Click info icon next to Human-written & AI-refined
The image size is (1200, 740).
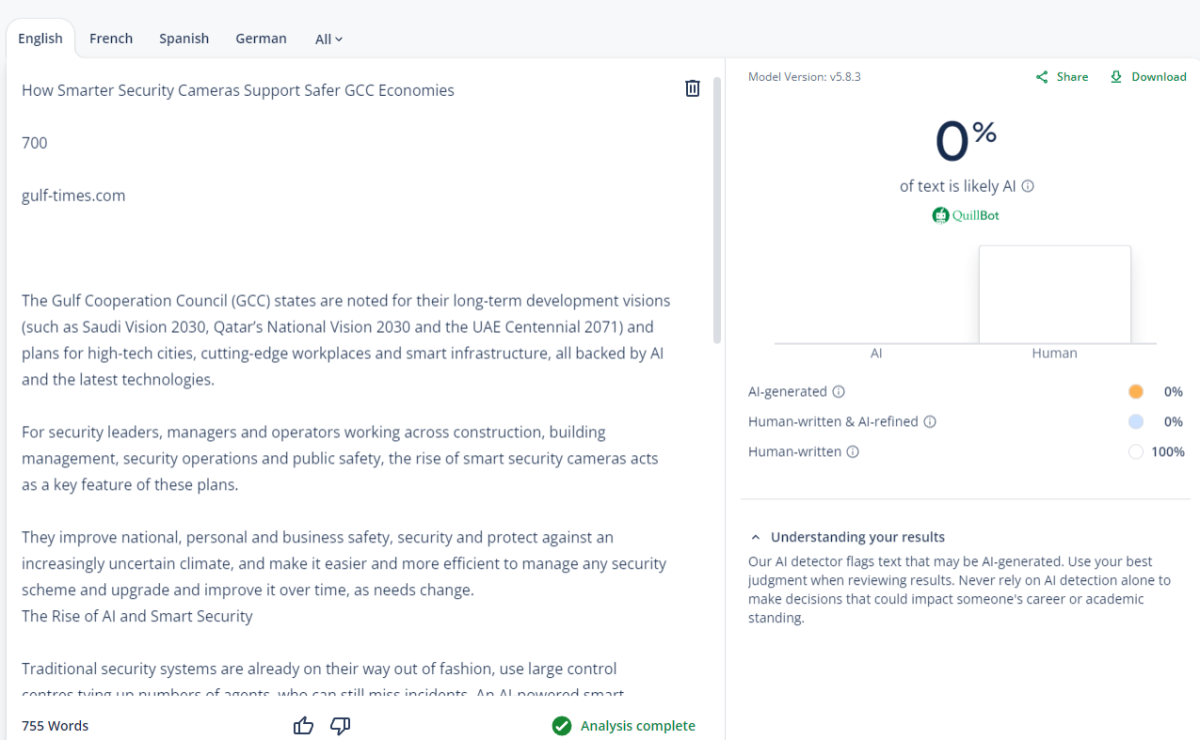click(930, 422)
